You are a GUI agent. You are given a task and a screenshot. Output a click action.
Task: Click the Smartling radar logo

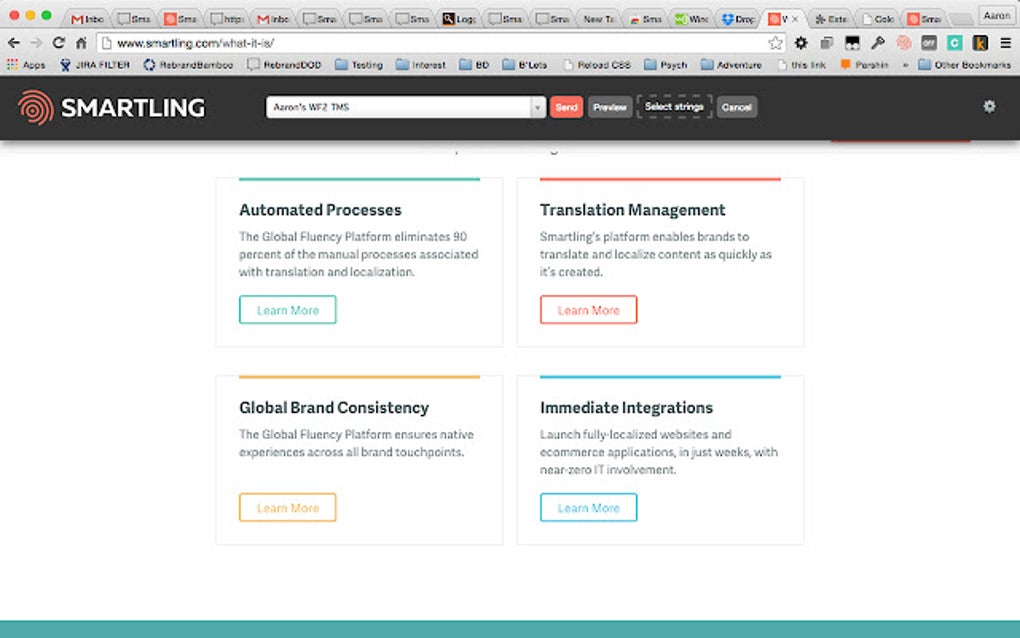click(36, 106)
